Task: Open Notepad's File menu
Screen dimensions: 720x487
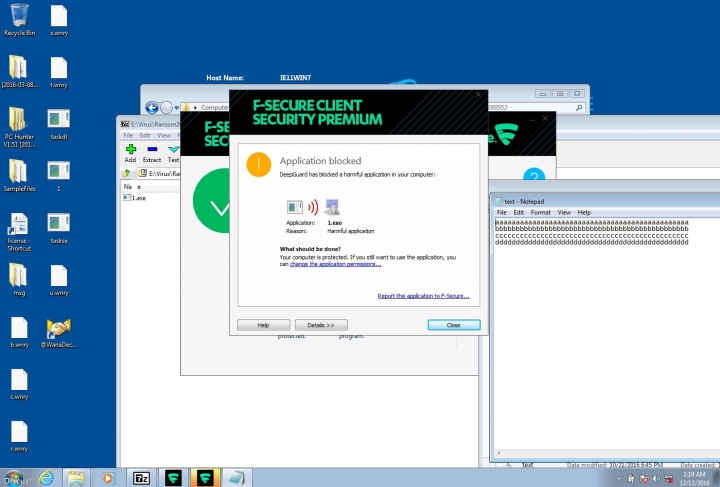Action: coord(502,213)
